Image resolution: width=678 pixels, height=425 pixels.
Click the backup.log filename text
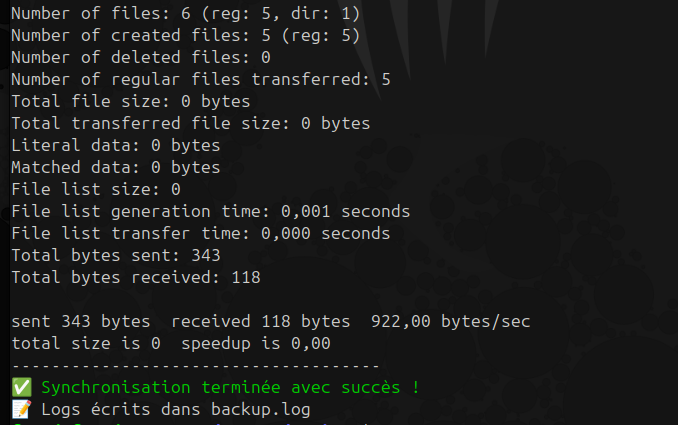click(260, 409)
